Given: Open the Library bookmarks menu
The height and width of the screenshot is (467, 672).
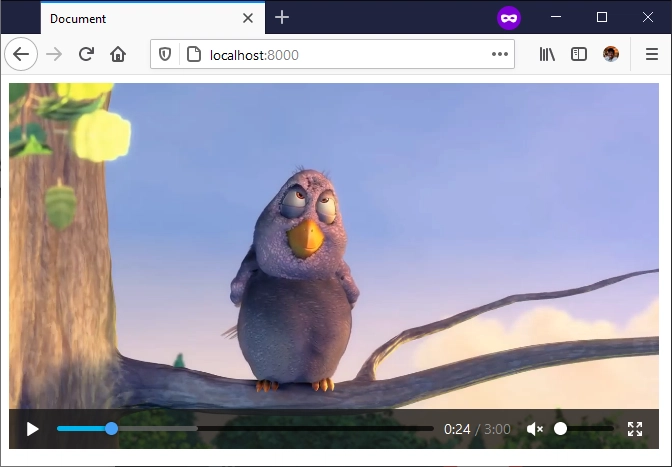Looking at the screenshot, I should click(x=547, y=54).
